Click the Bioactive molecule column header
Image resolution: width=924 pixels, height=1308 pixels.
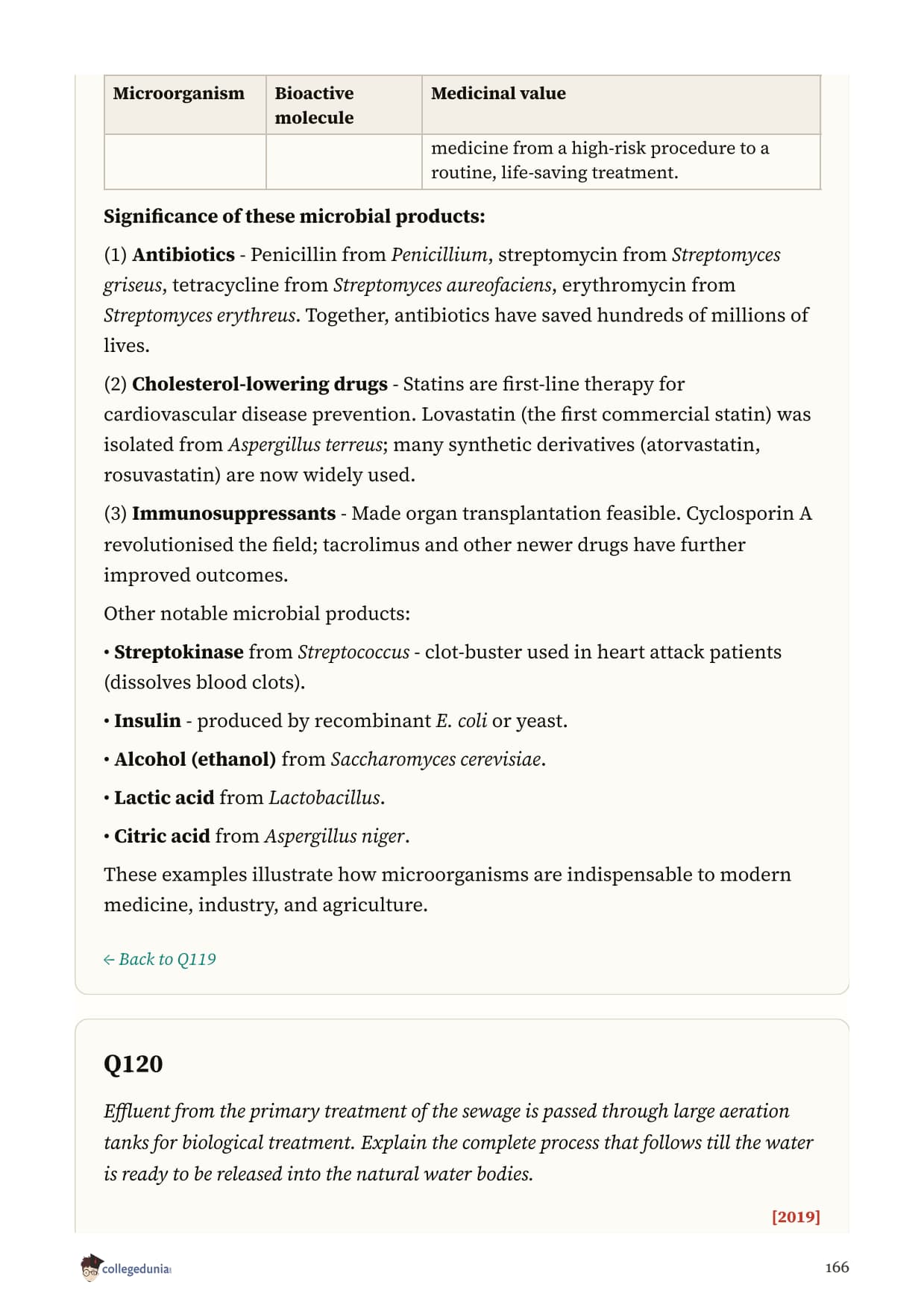pyautogui.click(x=344, y=105)
